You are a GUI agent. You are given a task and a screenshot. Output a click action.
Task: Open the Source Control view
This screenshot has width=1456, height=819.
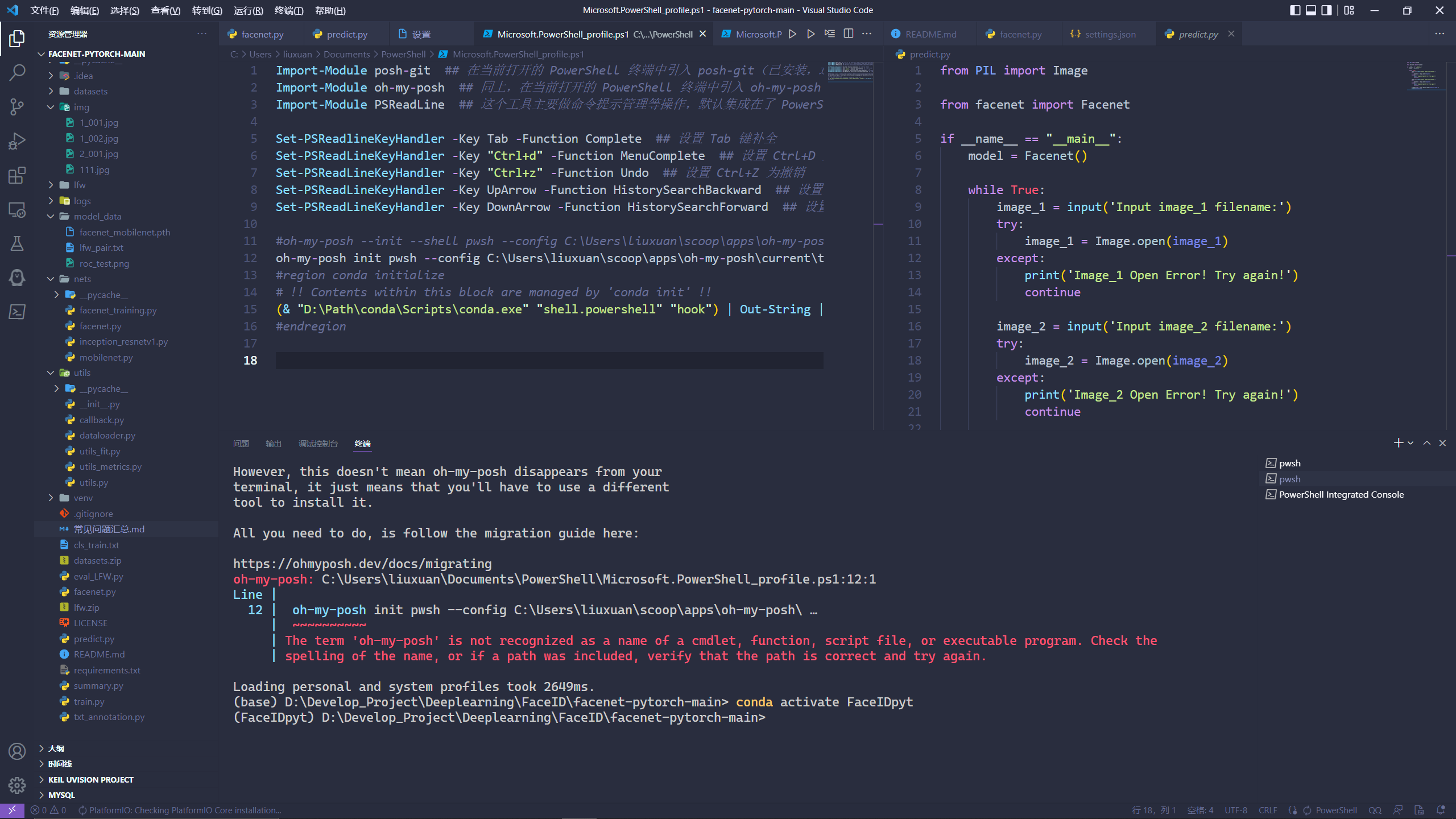pos(16,107)
